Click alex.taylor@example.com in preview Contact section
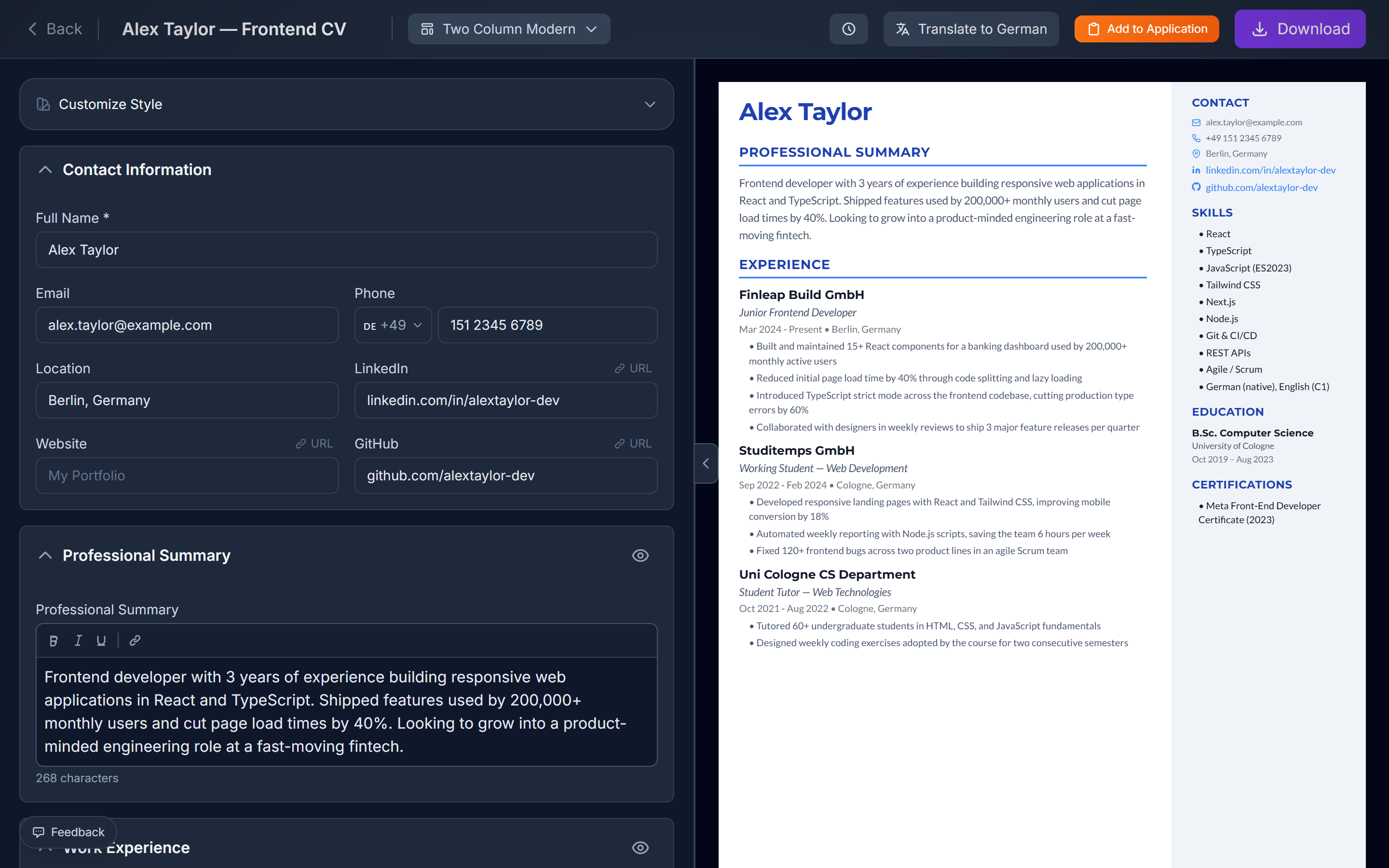Image resolution: width=1389 pixels, height=868 pixels. point(1253,122)
